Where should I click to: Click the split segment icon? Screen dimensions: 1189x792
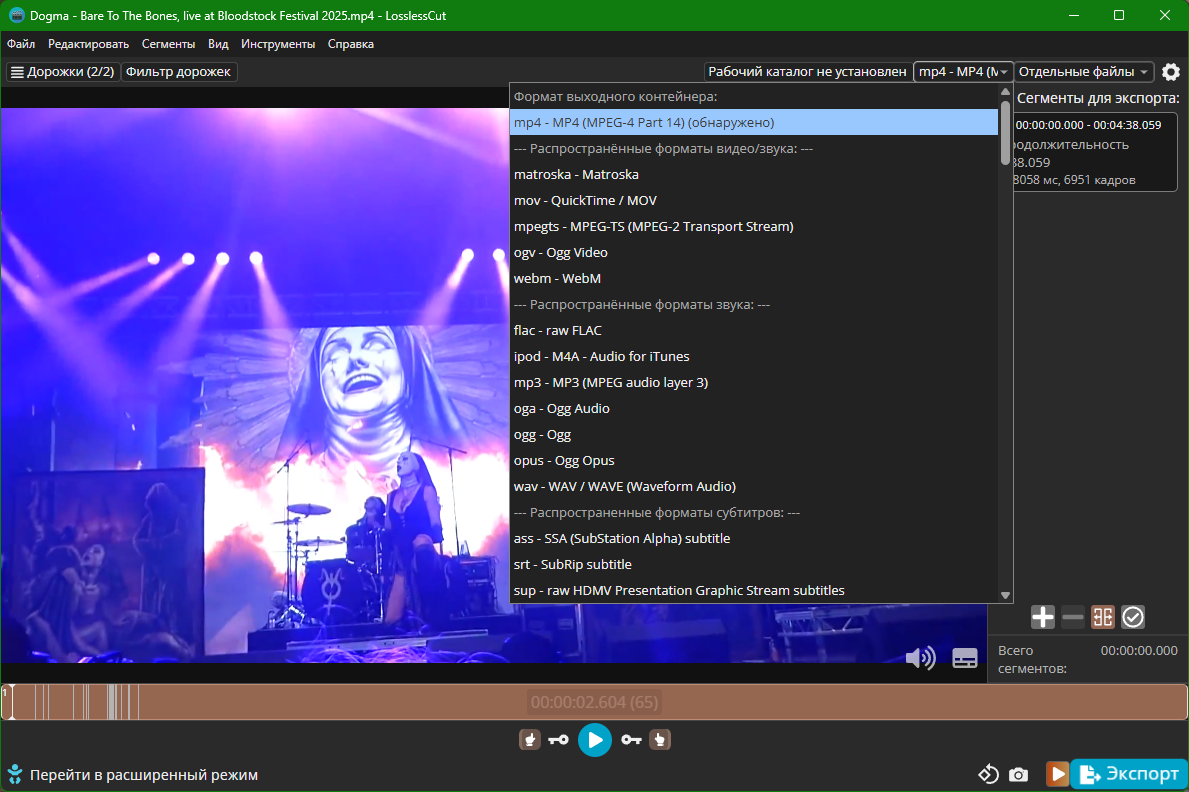(1103, 617)
